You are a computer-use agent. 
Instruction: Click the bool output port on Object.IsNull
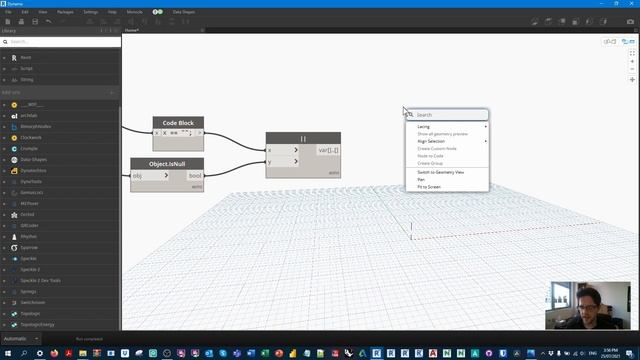pos(195,176)
